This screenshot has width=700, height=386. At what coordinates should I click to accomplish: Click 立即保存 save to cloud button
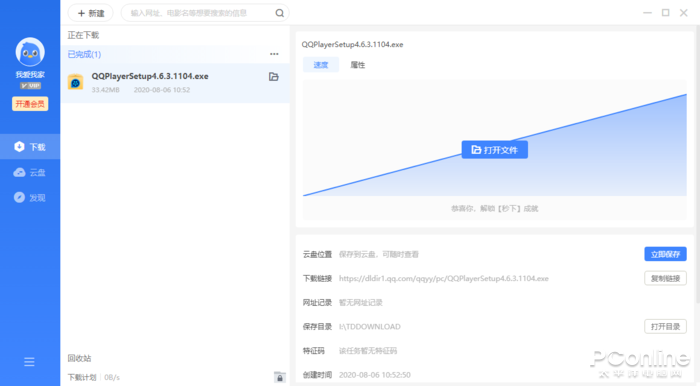[665, 254]
